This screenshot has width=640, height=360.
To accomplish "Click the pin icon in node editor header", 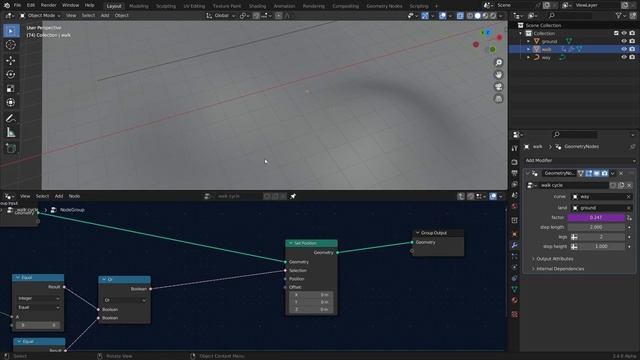I will (293, 196).
